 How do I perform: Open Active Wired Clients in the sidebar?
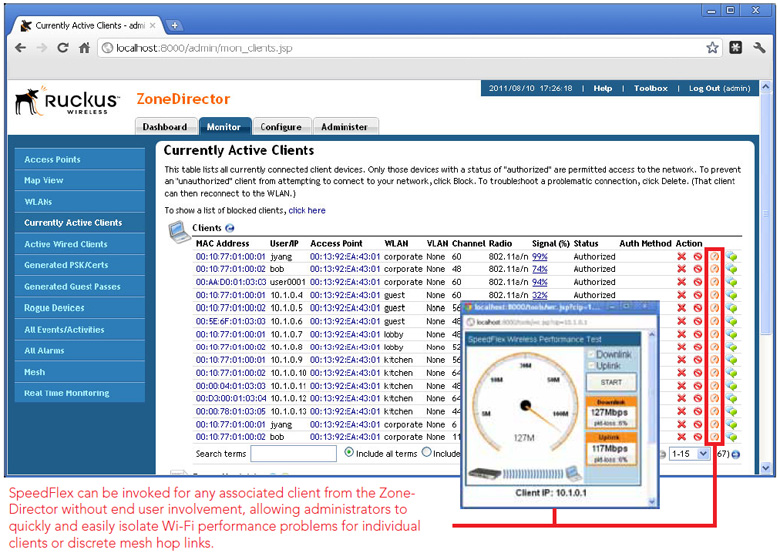point(80,244)
